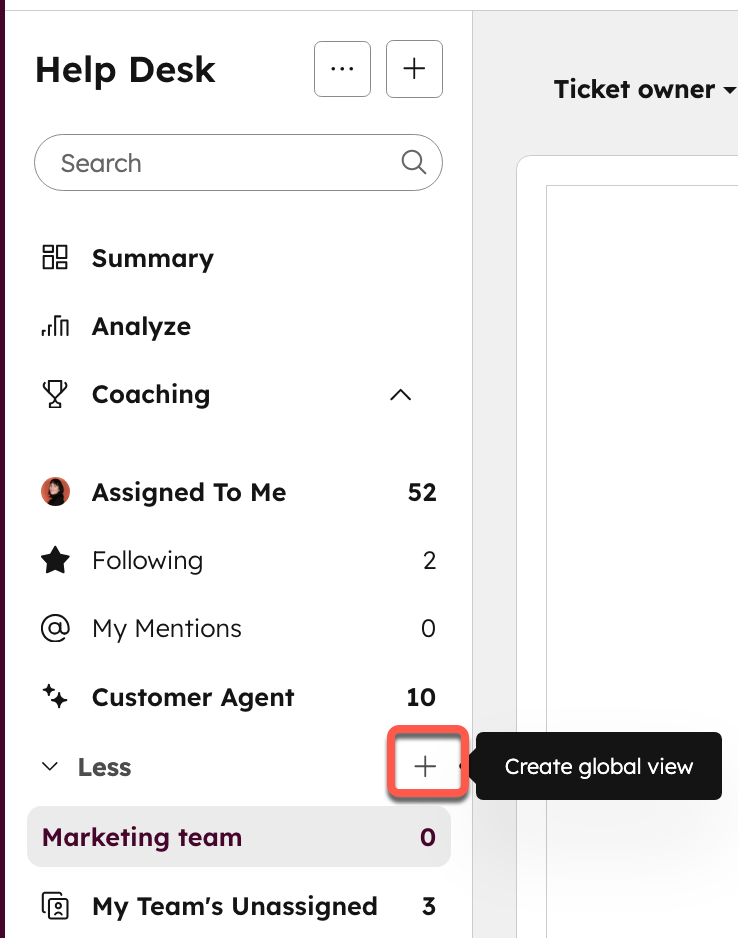Click the Following star icon
Image resolution: width=738 pixels, height=938 pixels.
[54, 560]
